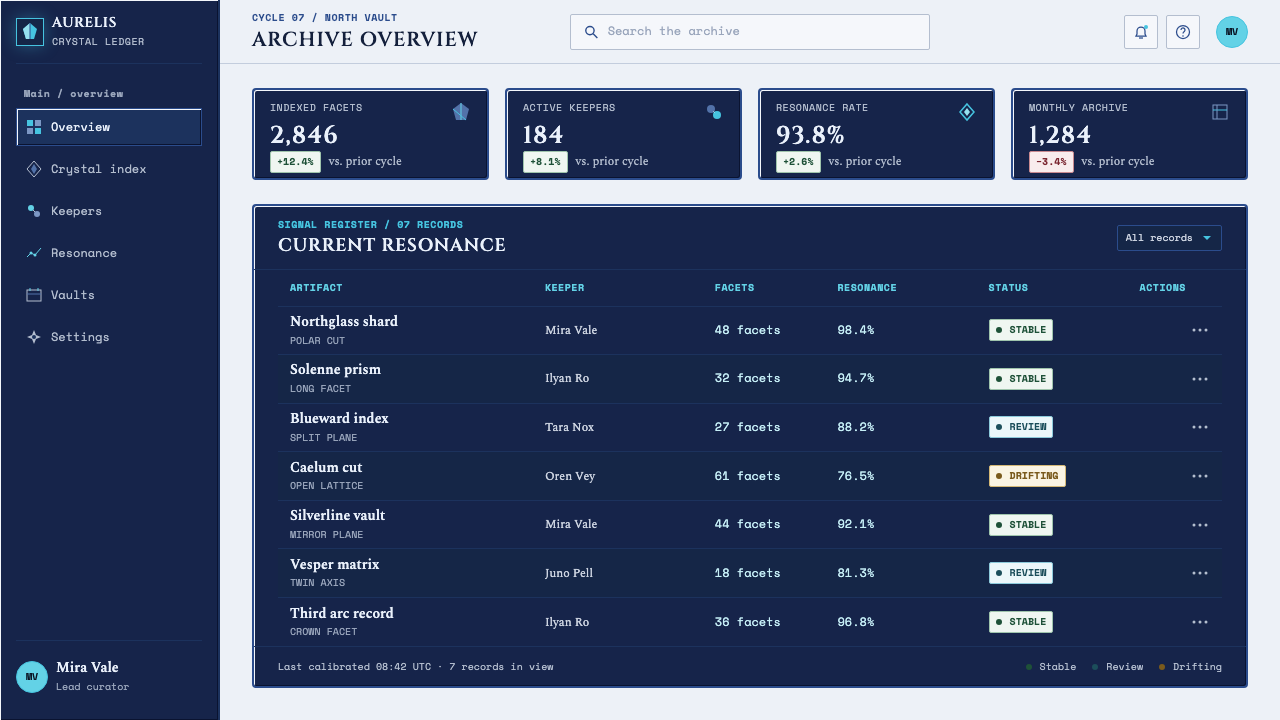Click keeper Juno Pell

569,573
